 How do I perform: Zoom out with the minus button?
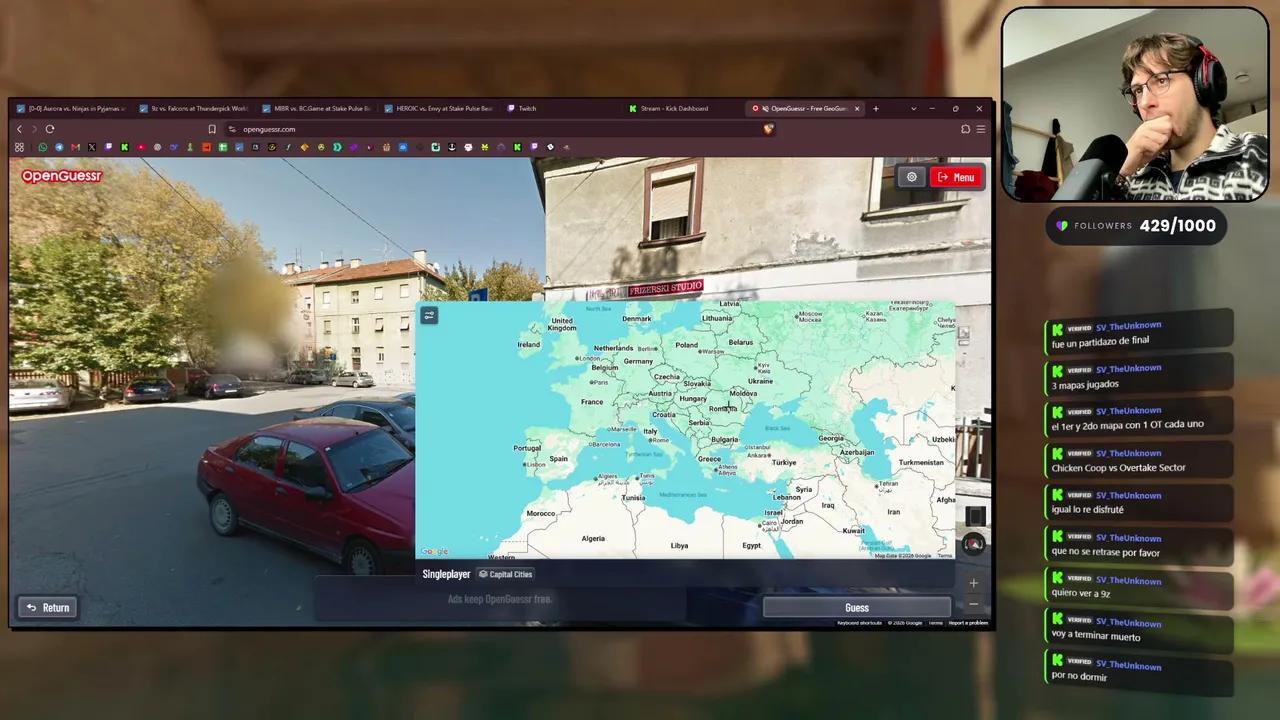[974, 604]
